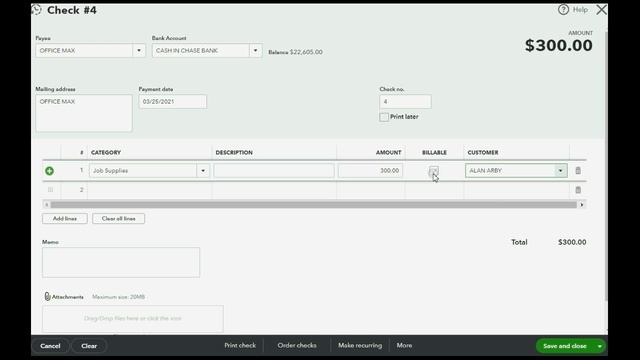Open recent transactions clock icon beside Check #4
The image size is (640, 360).
(37, 10)
